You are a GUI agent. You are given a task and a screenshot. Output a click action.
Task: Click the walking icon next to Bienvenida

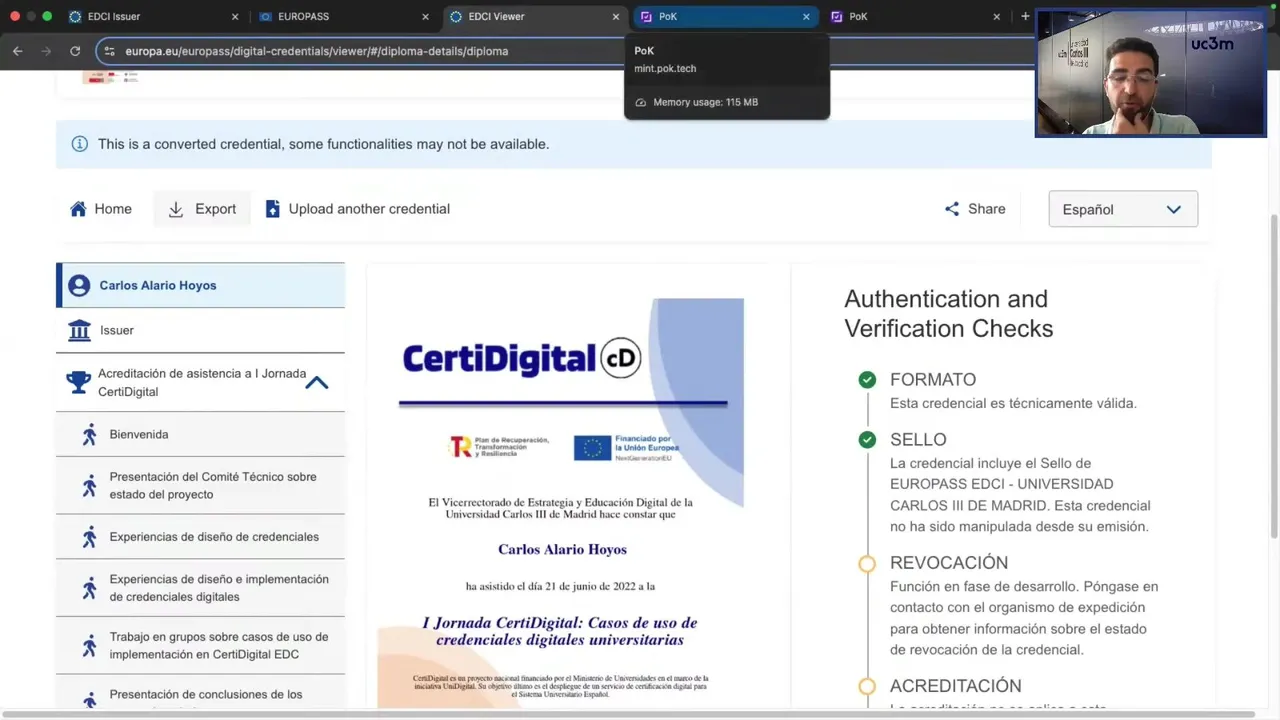pyautogui.click(x=90, y=435)
